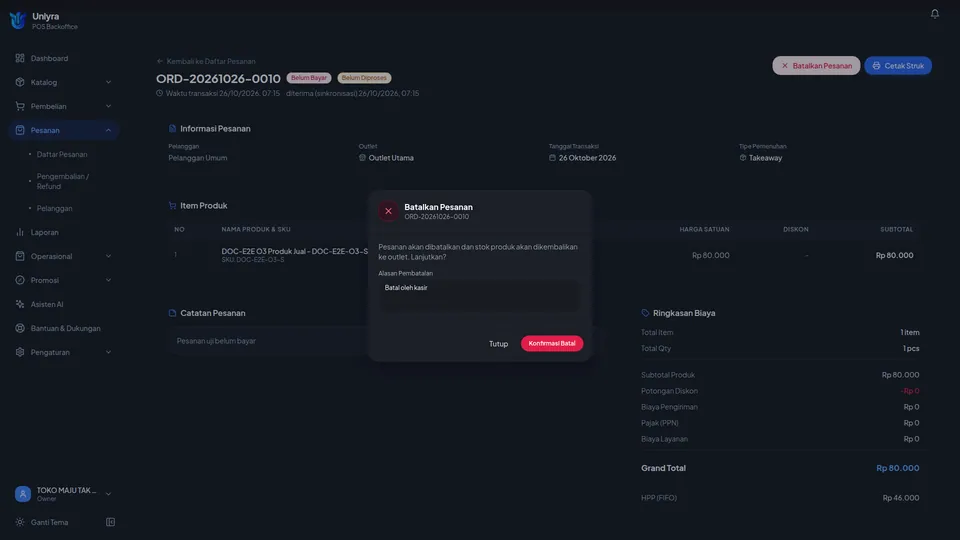Click the calendar icon beside 26 Oktober 2026
Screen dimensions: 960x540
point(552,158)
